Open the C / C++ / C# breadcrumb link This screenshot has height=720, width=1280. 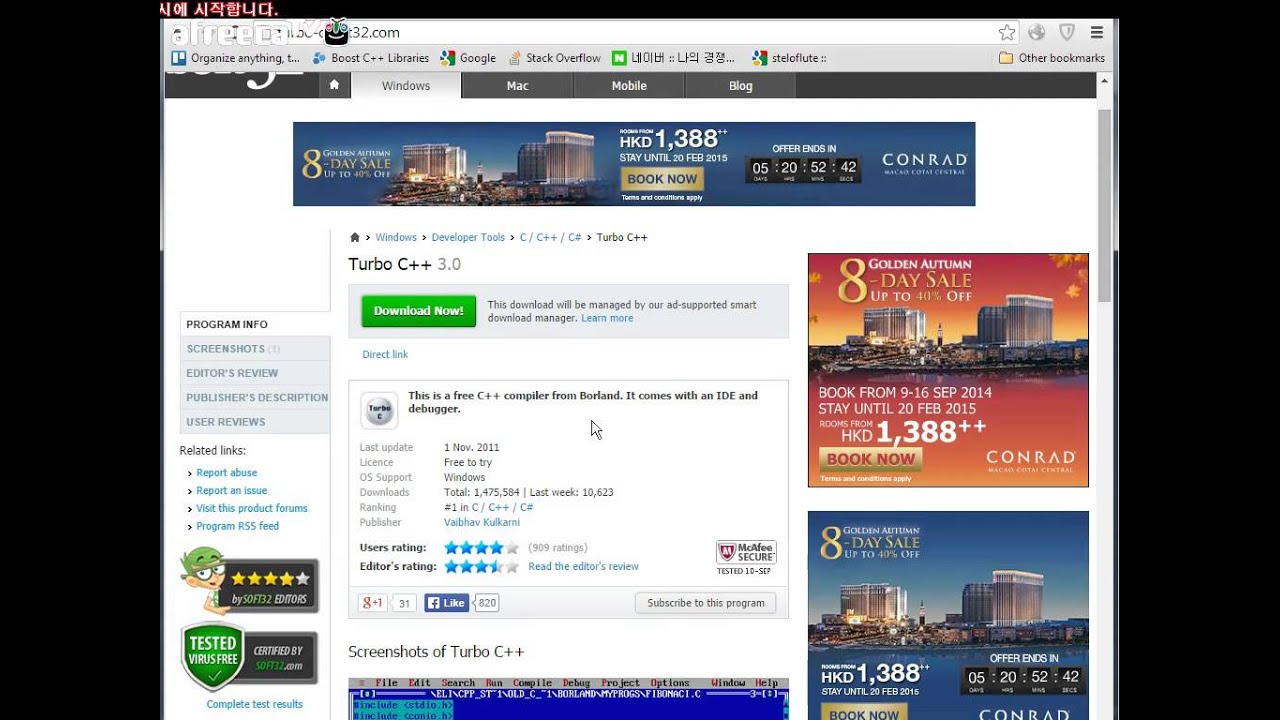coord(550,237)
